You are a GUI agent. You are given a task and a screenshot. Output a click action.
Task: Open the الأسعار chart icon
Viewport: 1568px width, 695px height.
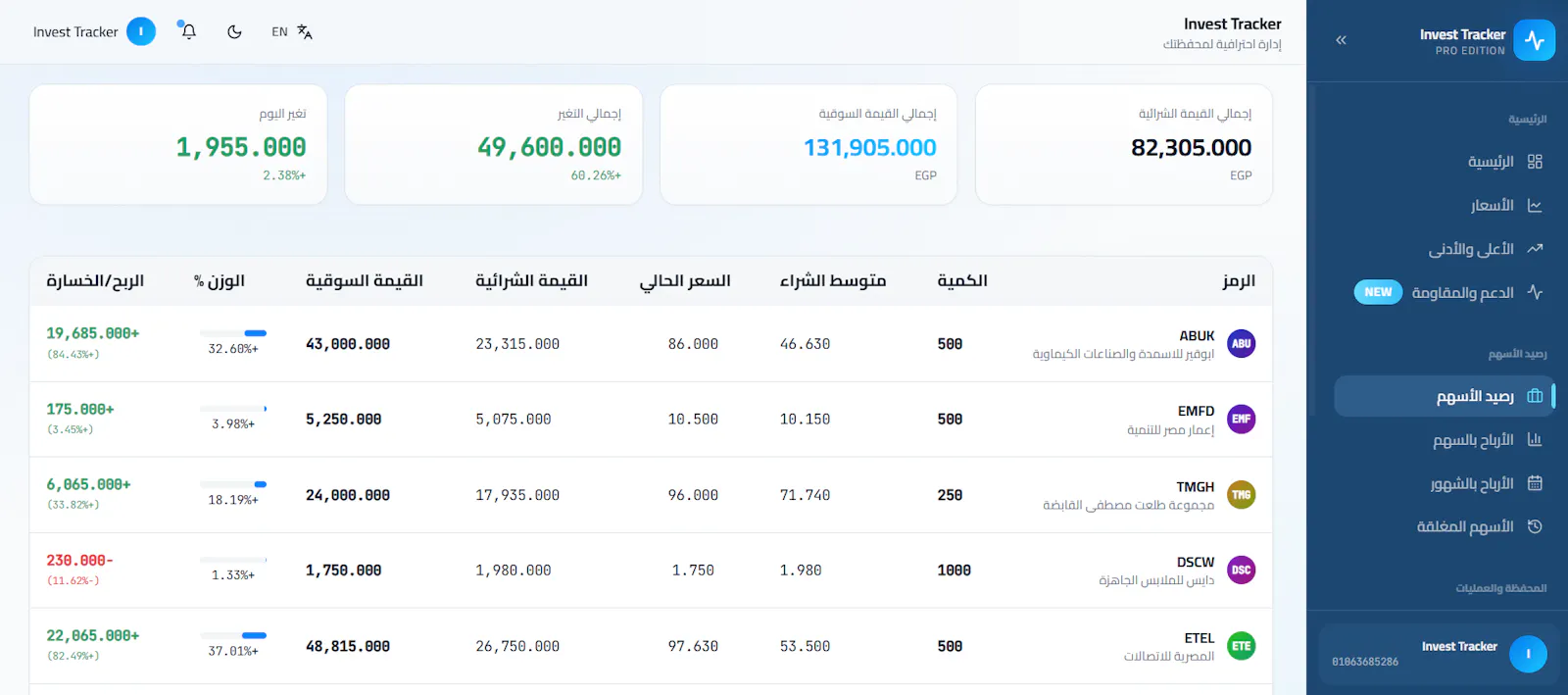1535,206
